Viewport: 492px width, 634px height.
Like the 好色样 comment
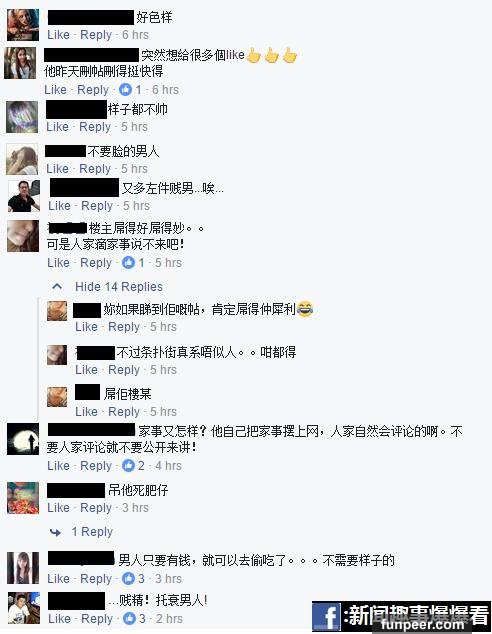[58, 35]
